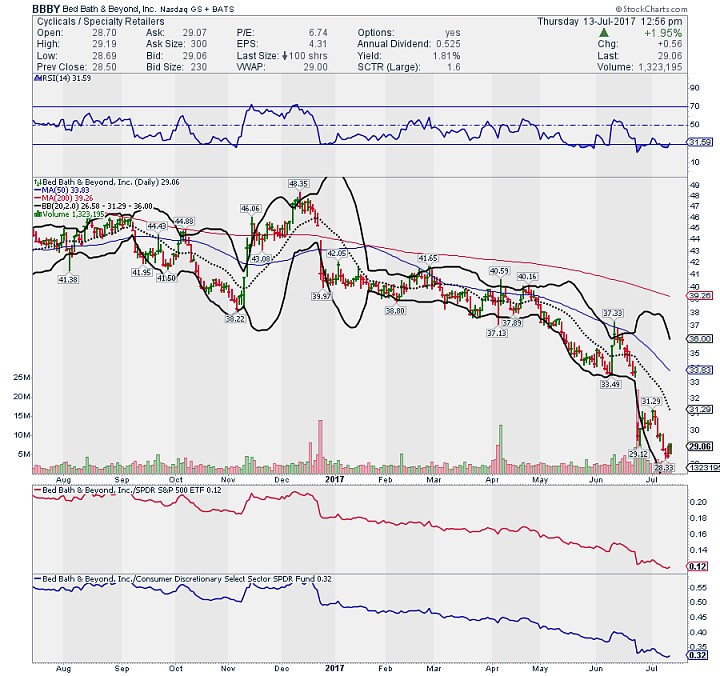
Task: Click the 38.22 price low label
Action: 235,318
